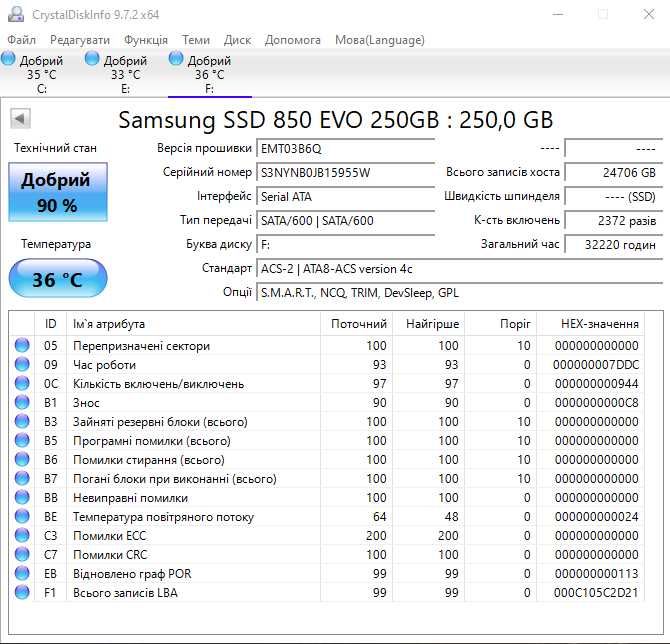670x644 pixels.
Task: Click status orb for attribute 05 Перепризначені сектори
Action: coord(22,345)
